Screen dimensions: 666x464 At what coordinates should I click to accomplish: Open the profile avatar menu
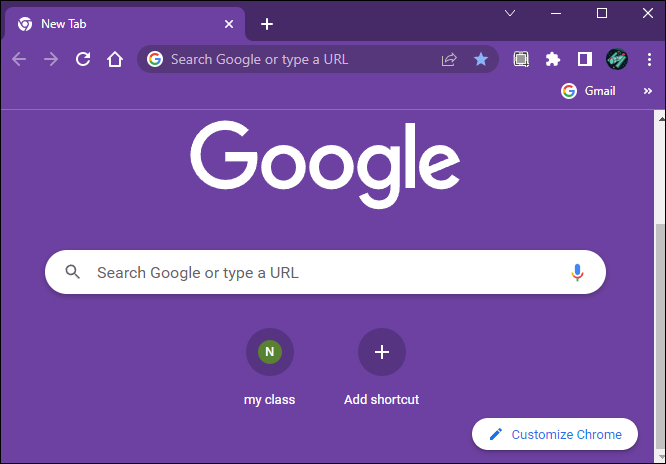[617, 59]
